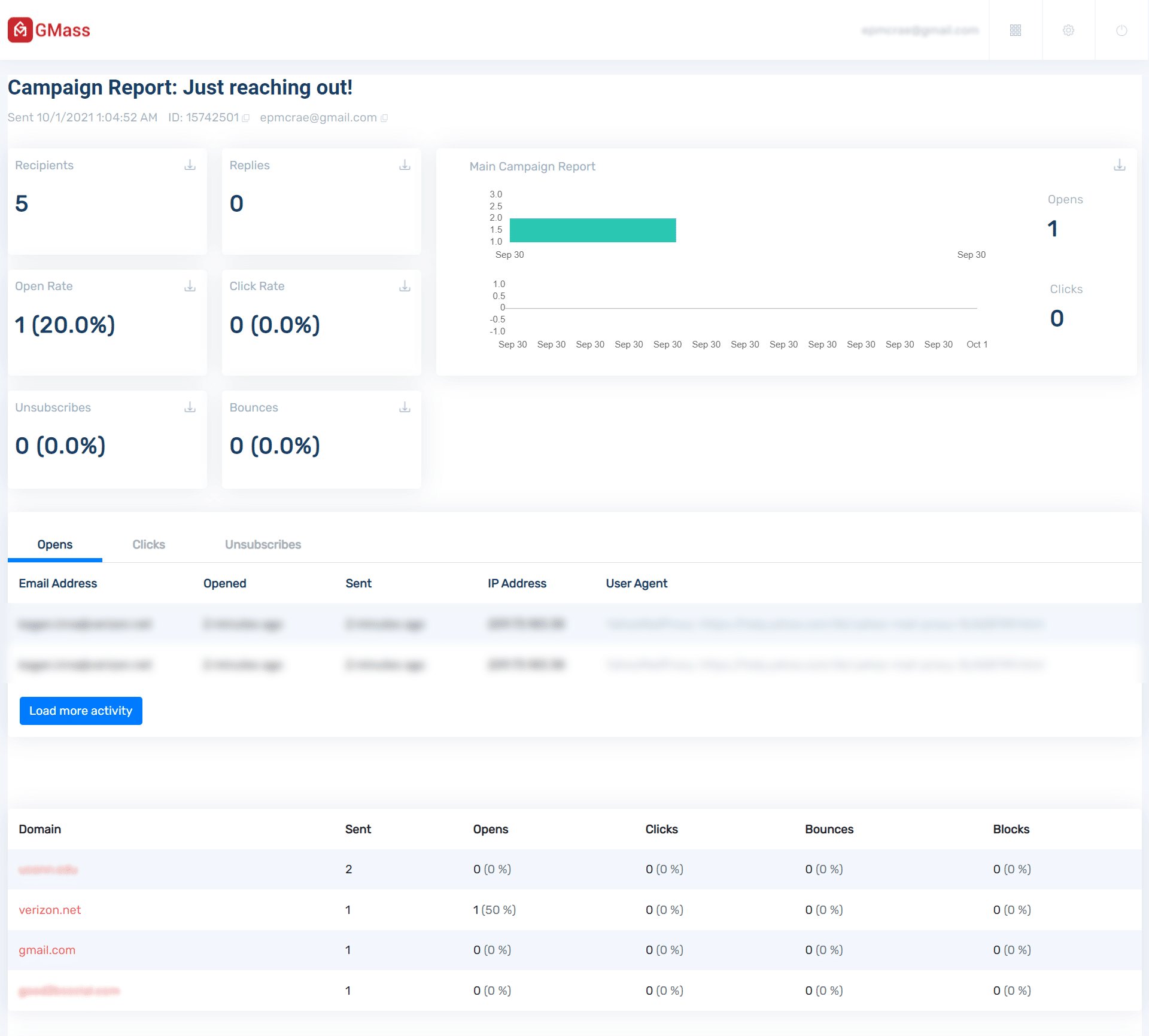The width and height of the screenshot is (1149, 1036).
Task: Click the power logout icon
Action: (x=1121, y=30)
